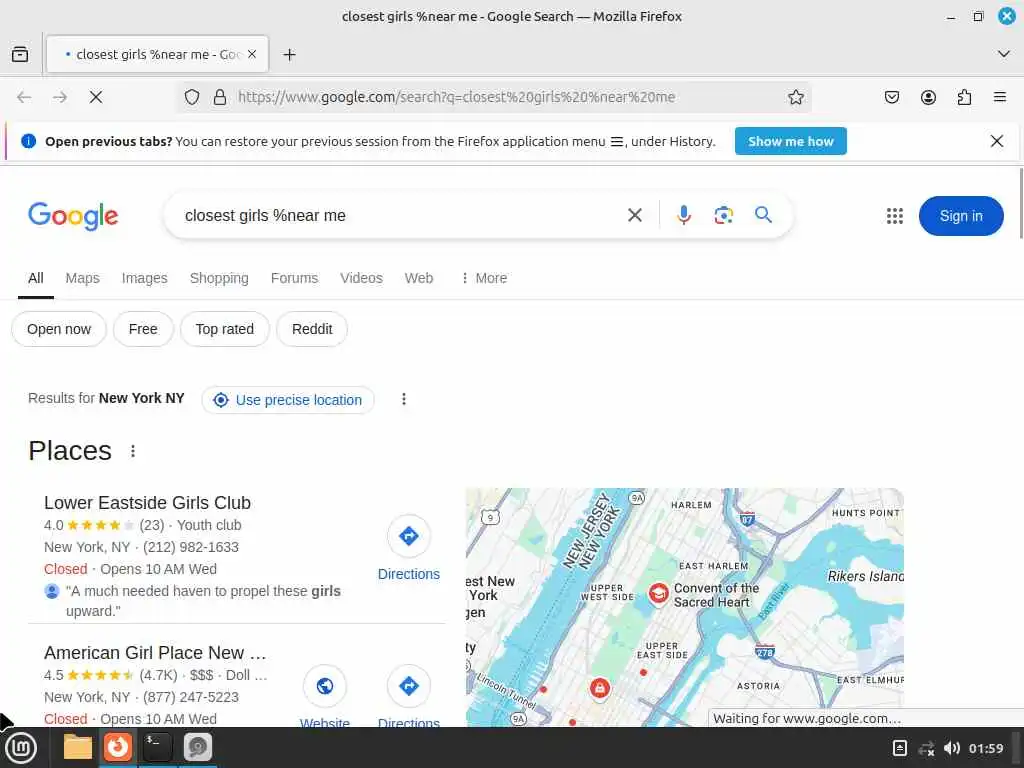The height and width of the screenshot is (768, 1024).
Task: Open American Girl Place New York listing
Action: tap(155, 653)
